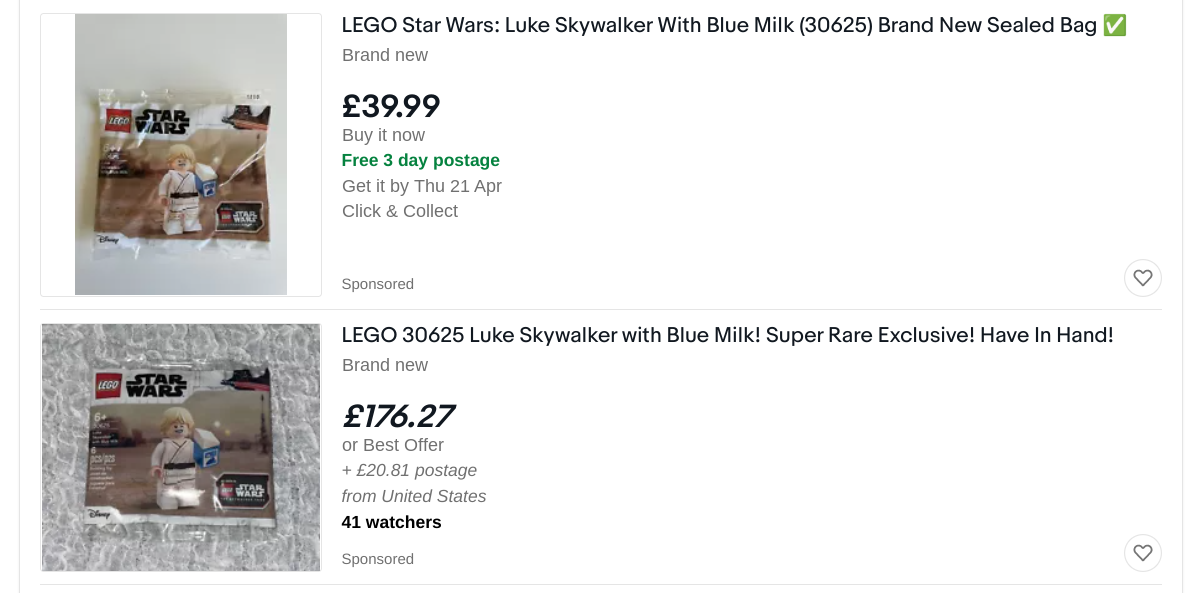1187x593 pixels.
Task: Add the £39.99 Luke Skywalker listing to watchlist
Action: click(1142, 278)
